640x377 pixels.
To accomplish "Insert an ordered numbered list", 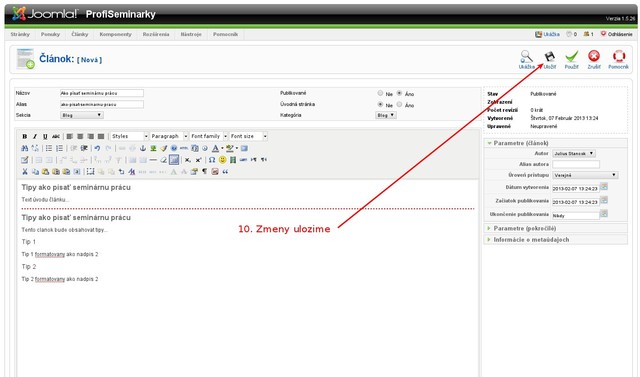I will pos(60,148).
